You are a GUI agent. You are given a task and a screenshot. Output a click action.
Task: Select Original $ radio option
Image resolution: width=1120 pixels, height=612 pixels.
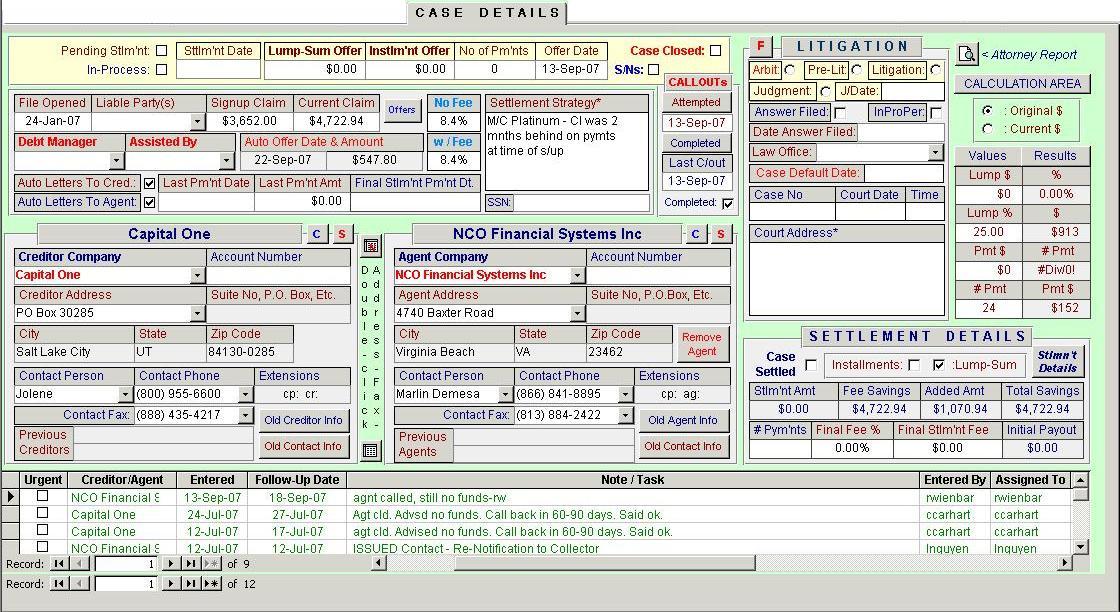987,111
